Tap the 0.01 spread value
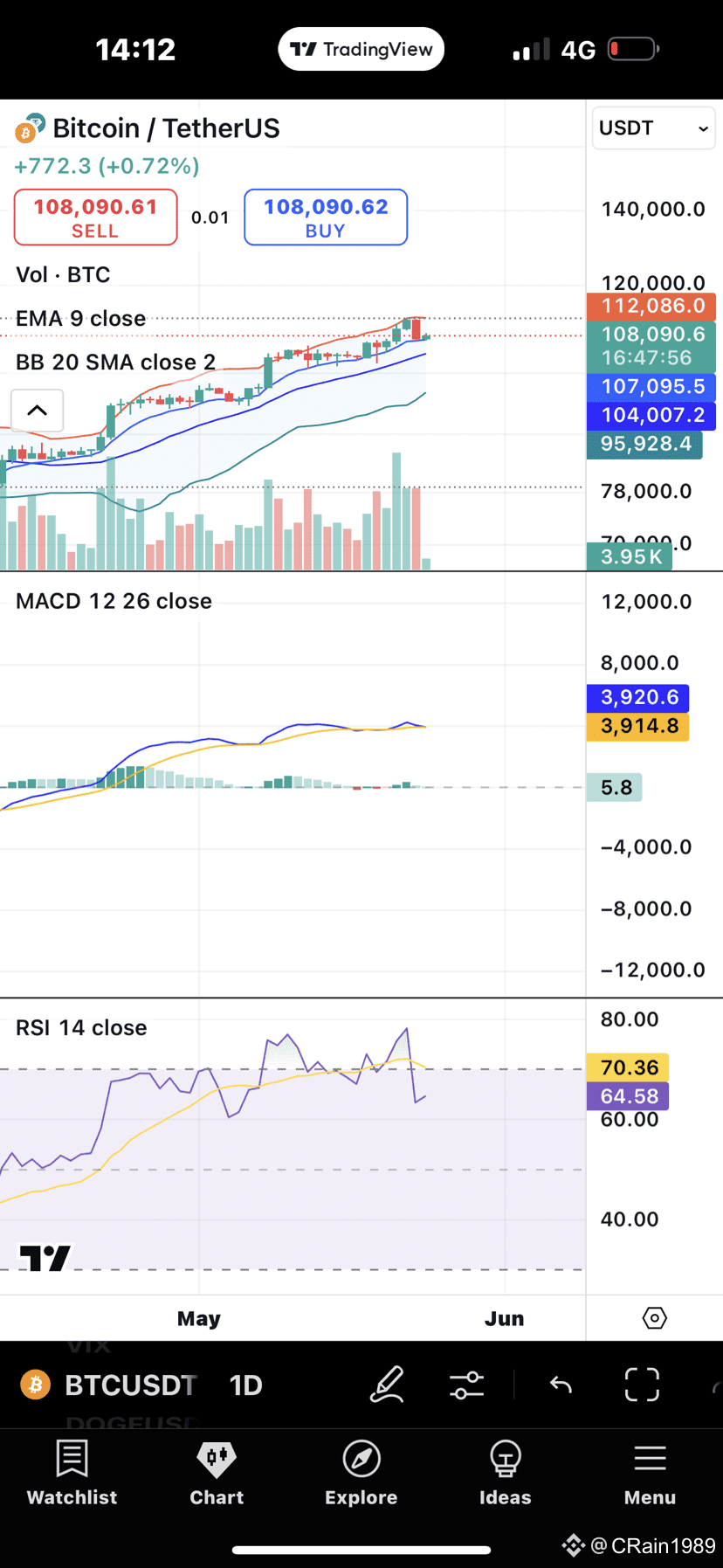Image resolution: width=723 pixels, height=1568 pixels. pos(210,218)
